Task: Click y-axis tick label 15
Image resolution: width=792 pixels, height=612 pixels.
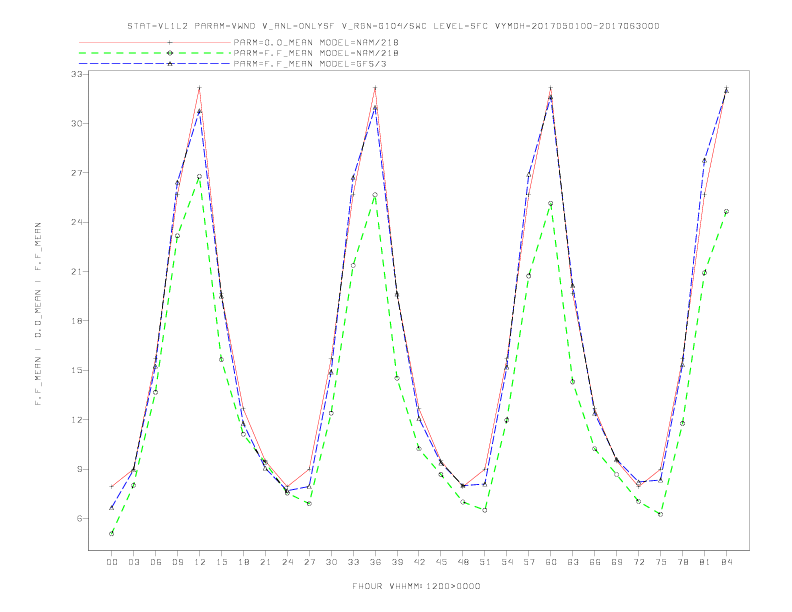Action: (x=77, y=370)
